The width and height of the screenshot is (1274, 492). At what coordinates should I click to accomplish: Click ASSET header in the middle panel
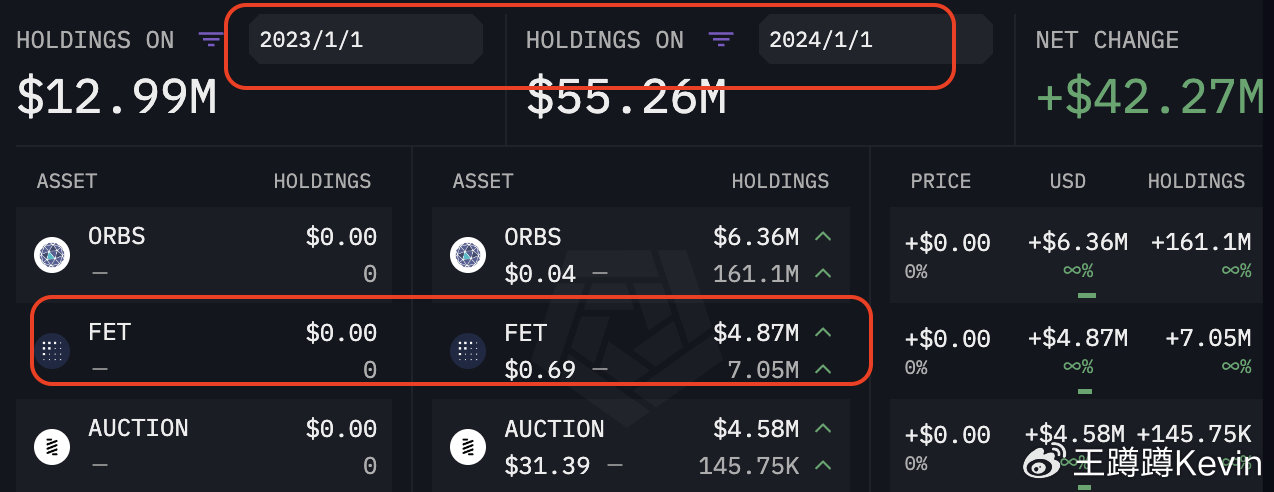(x=482, y=181)
